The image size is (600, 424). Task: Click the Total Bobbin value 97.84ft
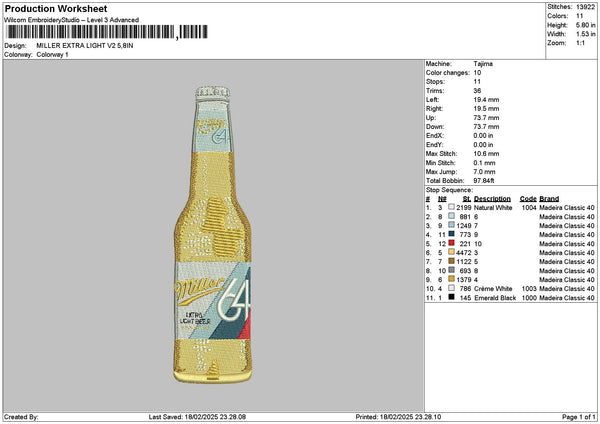(484, 181)
